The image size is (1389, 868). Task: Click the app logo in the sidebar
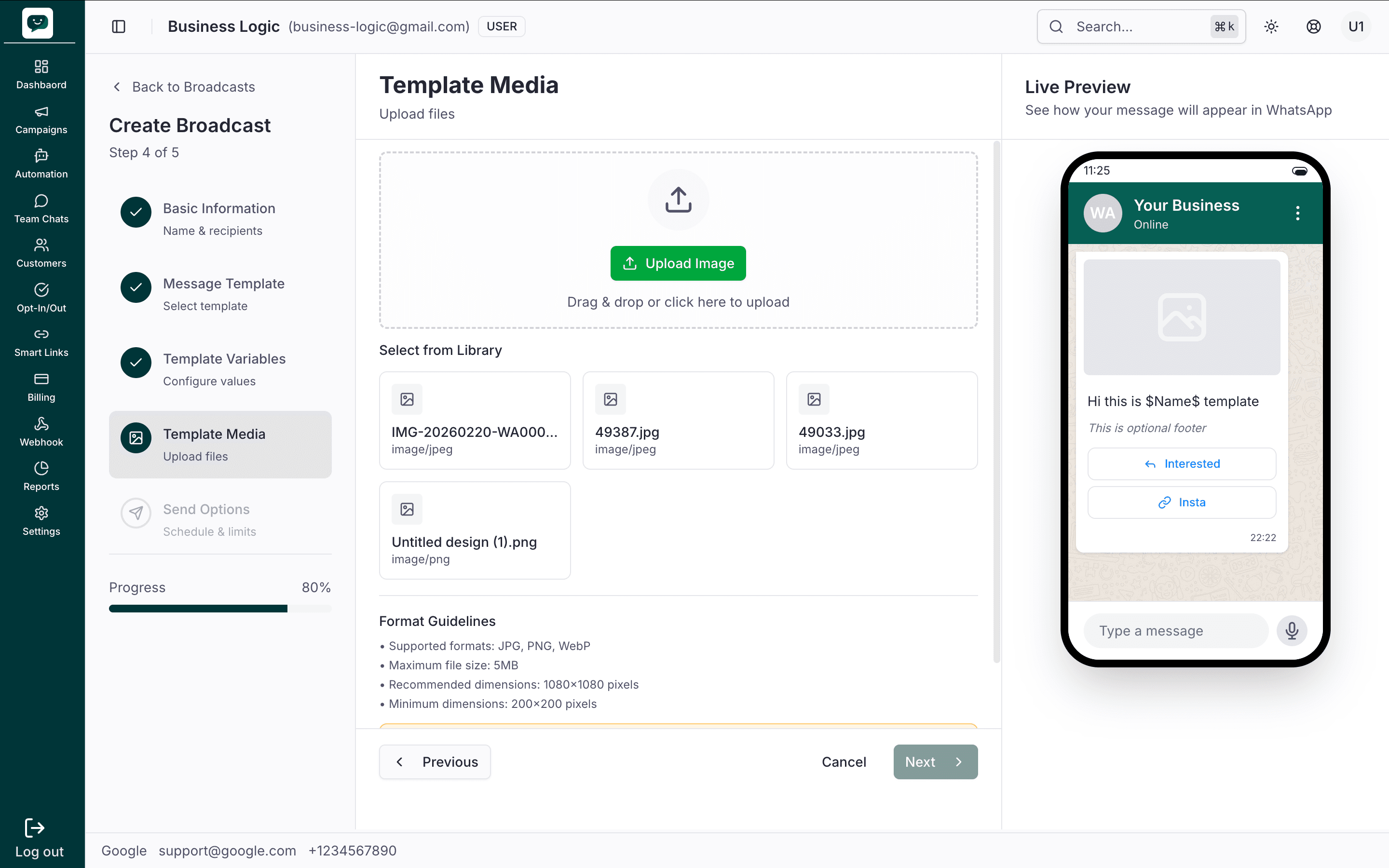[x=38, y=23]
